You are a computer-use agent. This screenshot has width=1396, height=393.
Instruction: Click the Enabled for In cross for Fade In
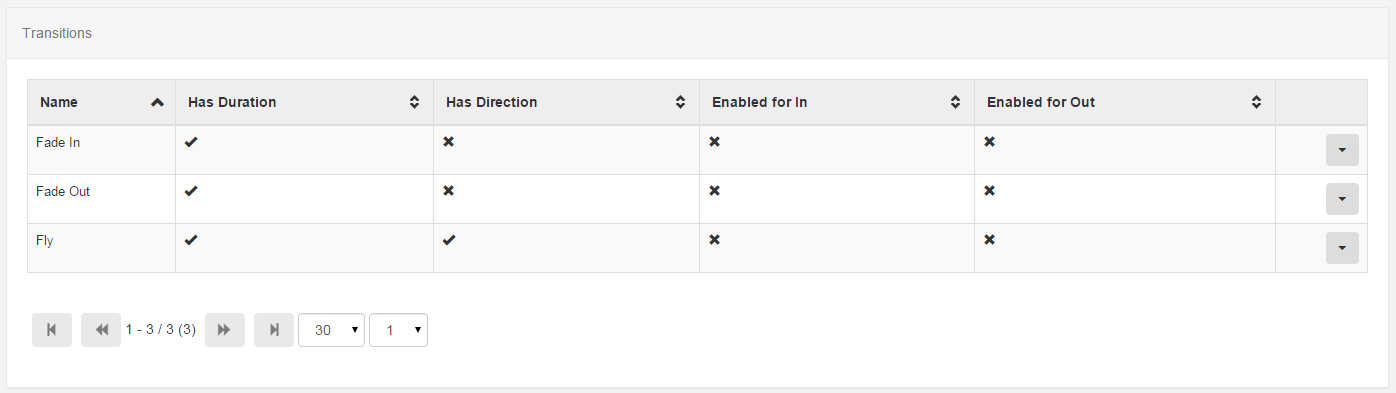coord(714,142)
